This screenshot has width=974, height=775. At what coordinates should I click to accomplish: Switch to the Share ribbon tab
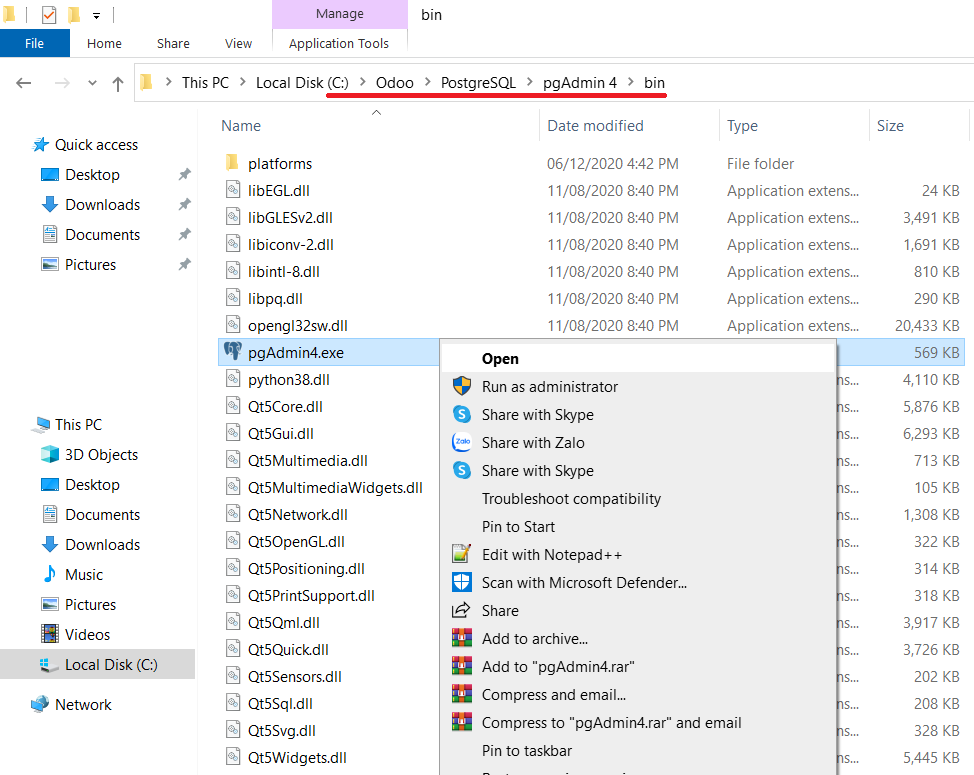(x=173, y=43)
